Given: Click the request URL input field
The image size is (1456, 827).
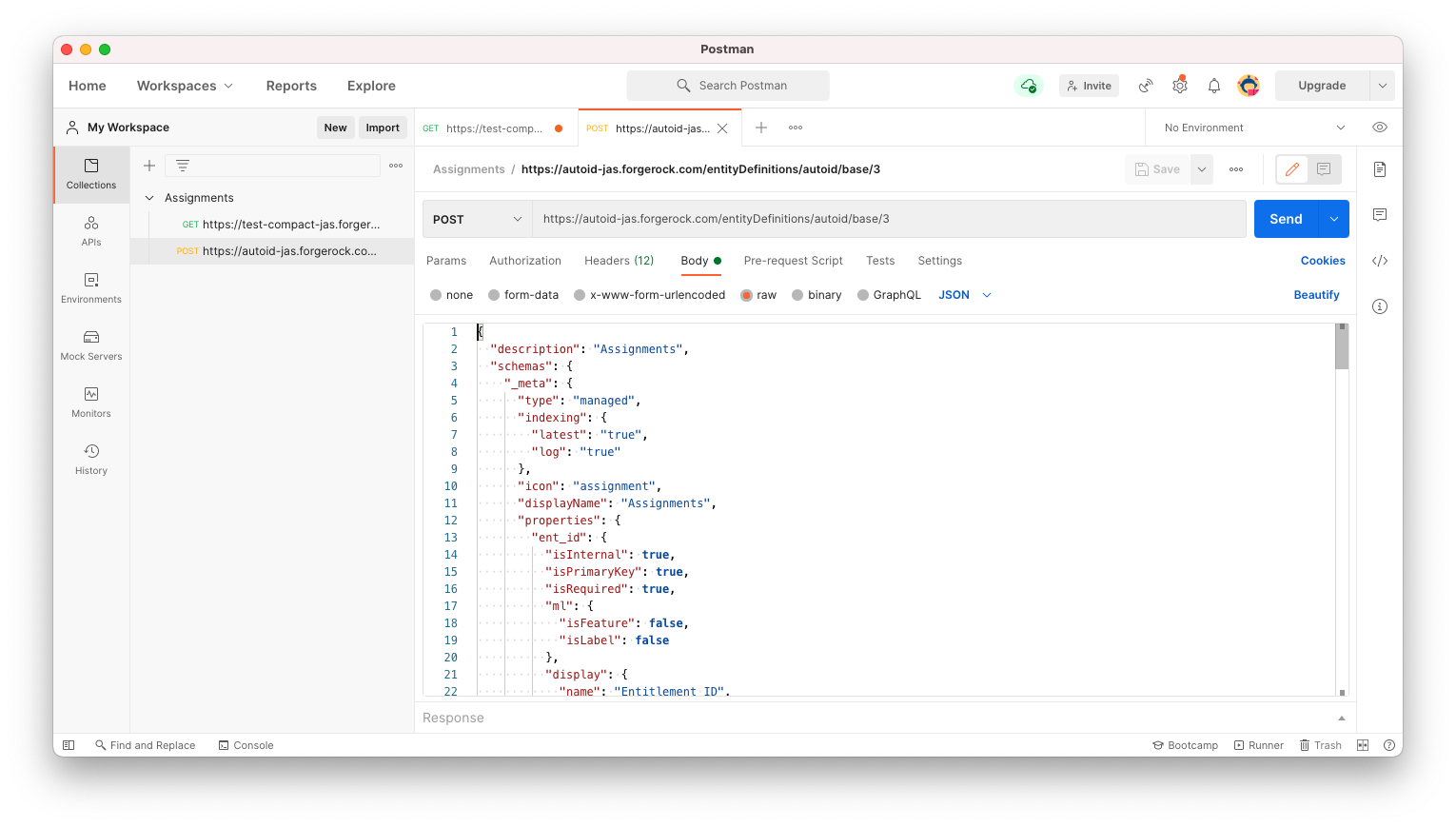Looking at the screenshot, I should click(x=889, y=219).
